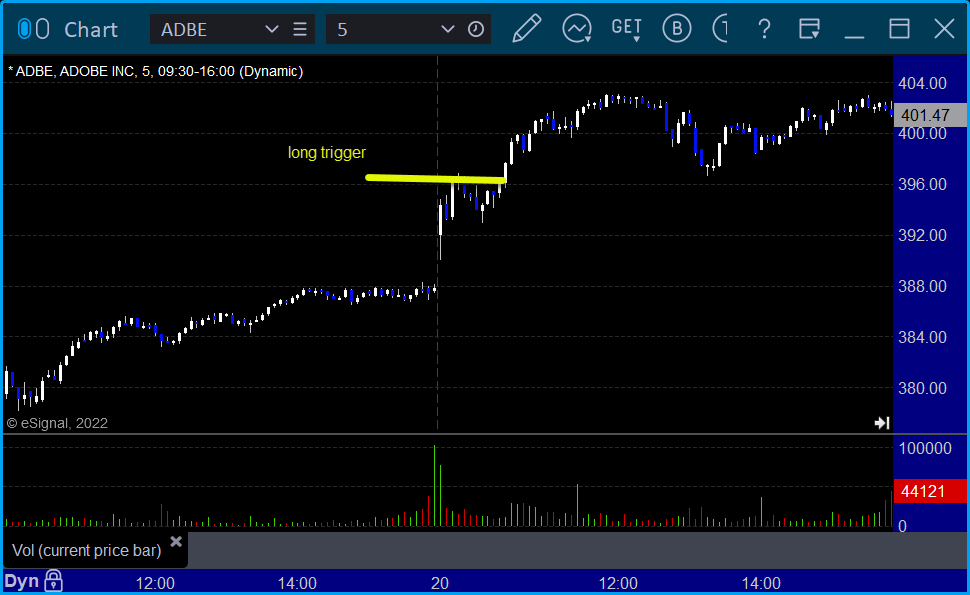Click the 404.00 price axis label
The width and height of the screenshot is (970, 595).
(x=922, y=83)
